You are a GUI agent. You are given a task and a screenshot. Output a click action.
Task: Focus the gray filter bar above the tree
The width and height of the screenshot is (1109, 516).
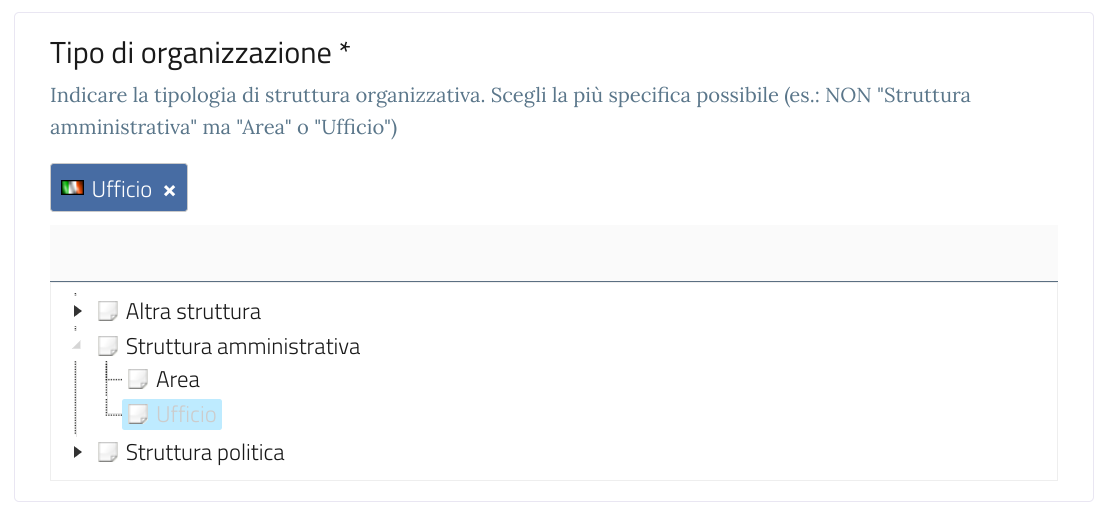pos(553,253)
